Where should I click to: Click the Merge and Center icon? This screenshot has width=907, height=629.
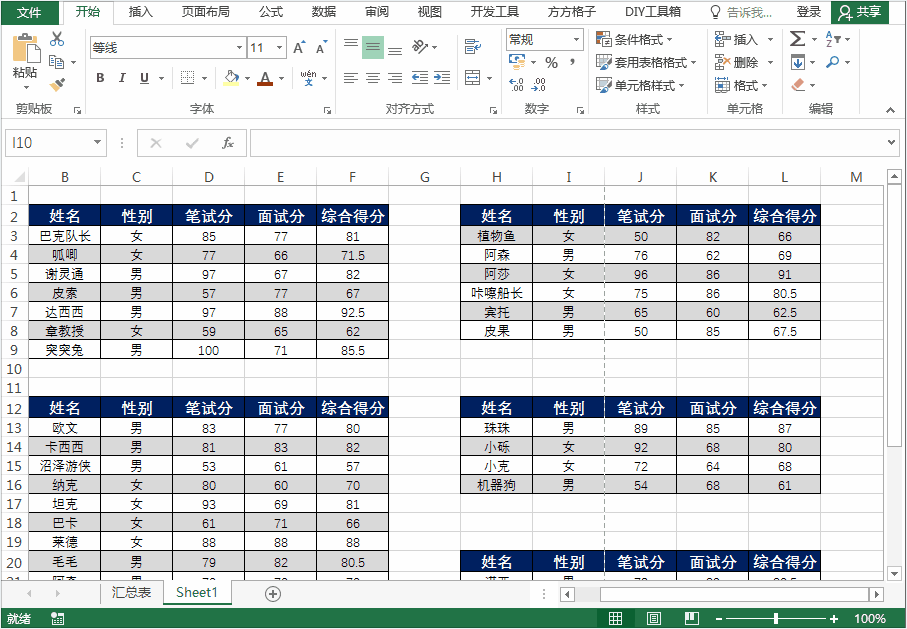tap(473, 78)
